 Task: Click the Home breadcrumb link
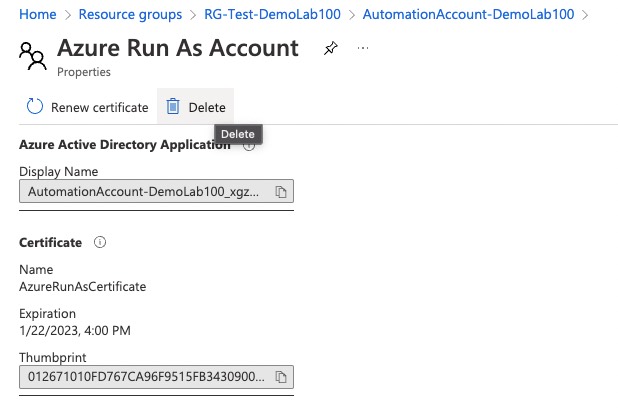point(38,15)
